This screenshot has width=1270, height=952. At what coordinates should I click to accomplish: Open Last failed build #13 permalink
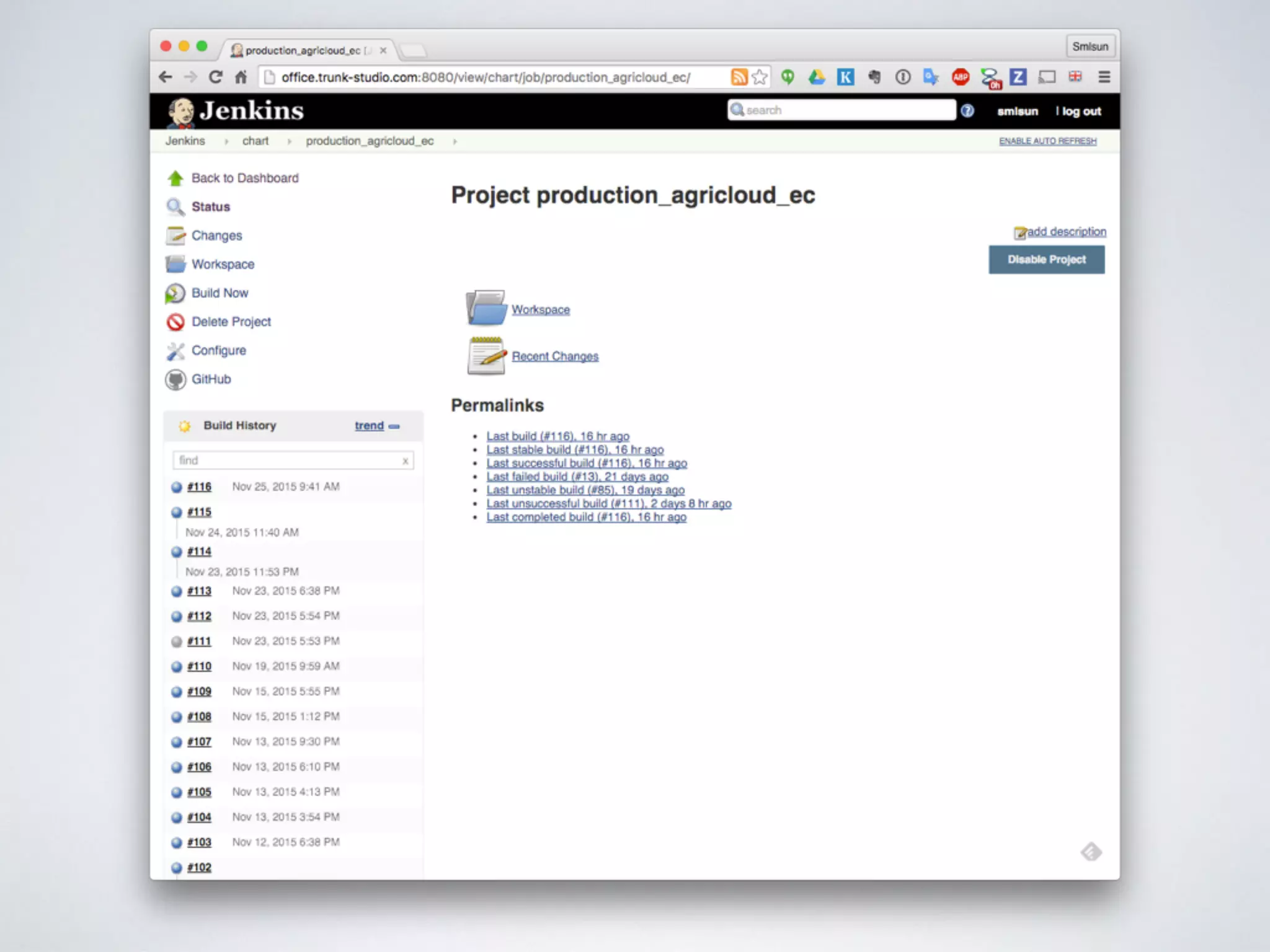pyautogui.click(x=577, y=477)
